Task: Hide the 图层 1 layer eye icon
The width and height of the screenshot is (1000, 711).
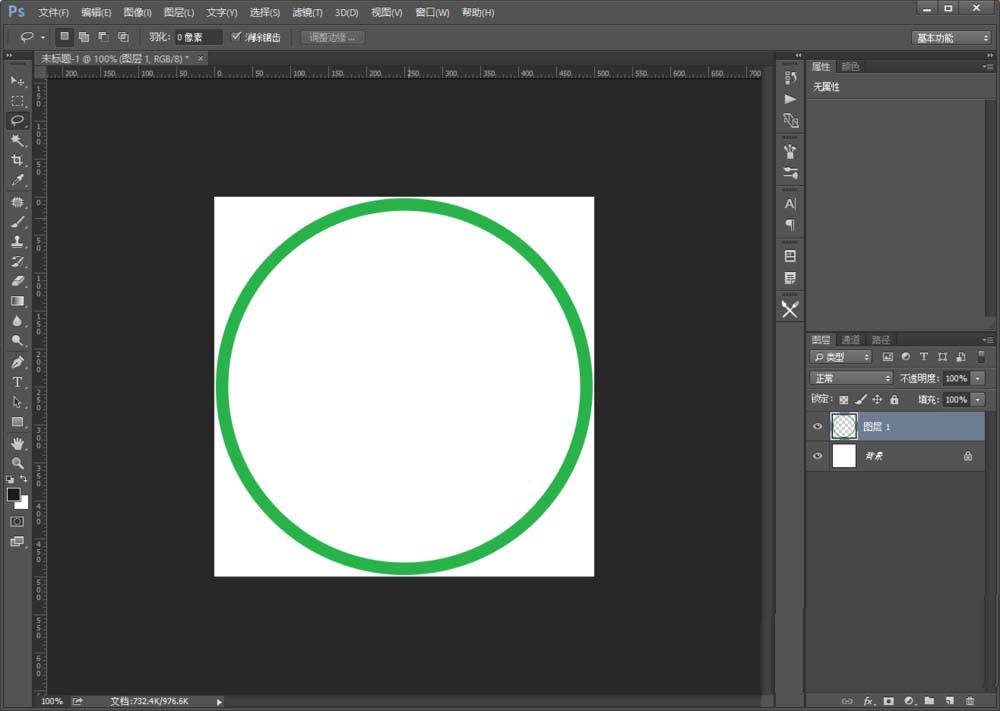Action: [x=818, y=425]
